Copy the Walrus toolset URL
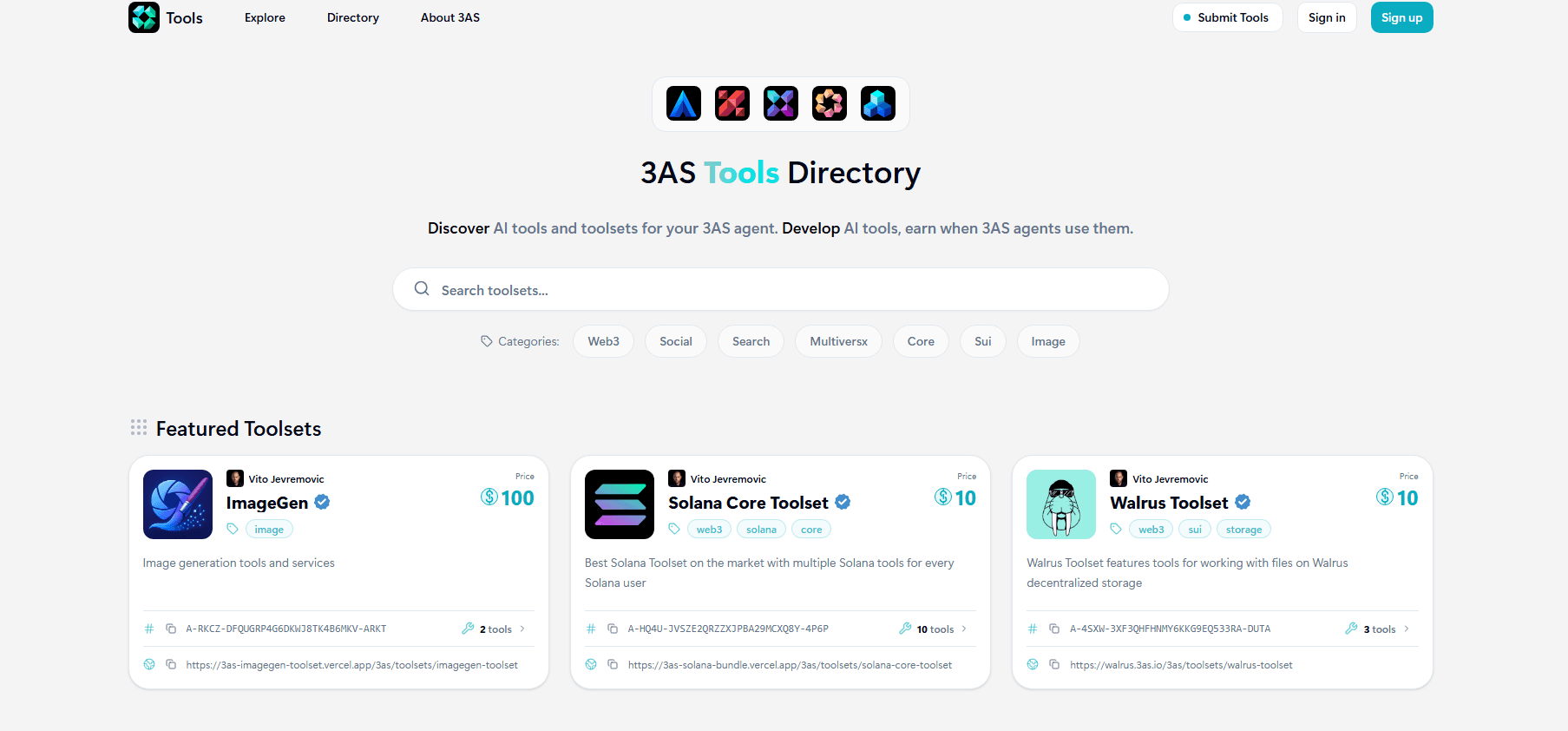The height and width of the screenshot is (731, 1568). [1054, 665]
